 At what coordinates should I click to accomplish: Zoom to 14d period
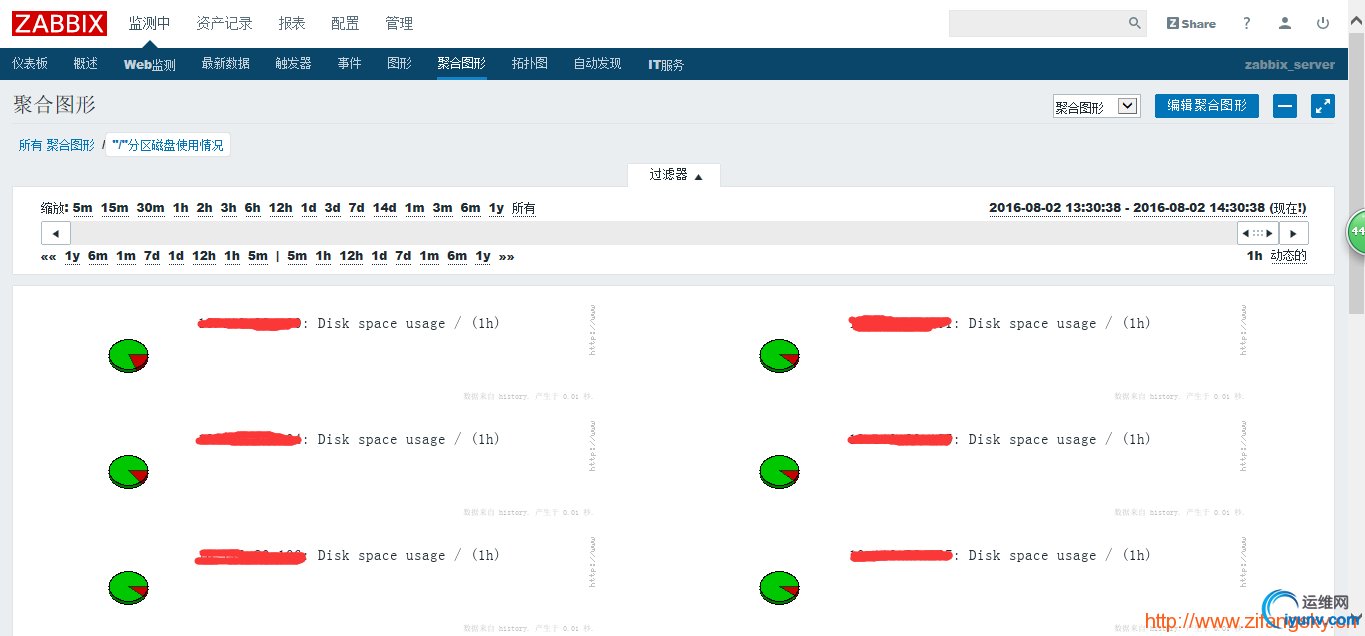pyautogui.click(x=385, y=208)
